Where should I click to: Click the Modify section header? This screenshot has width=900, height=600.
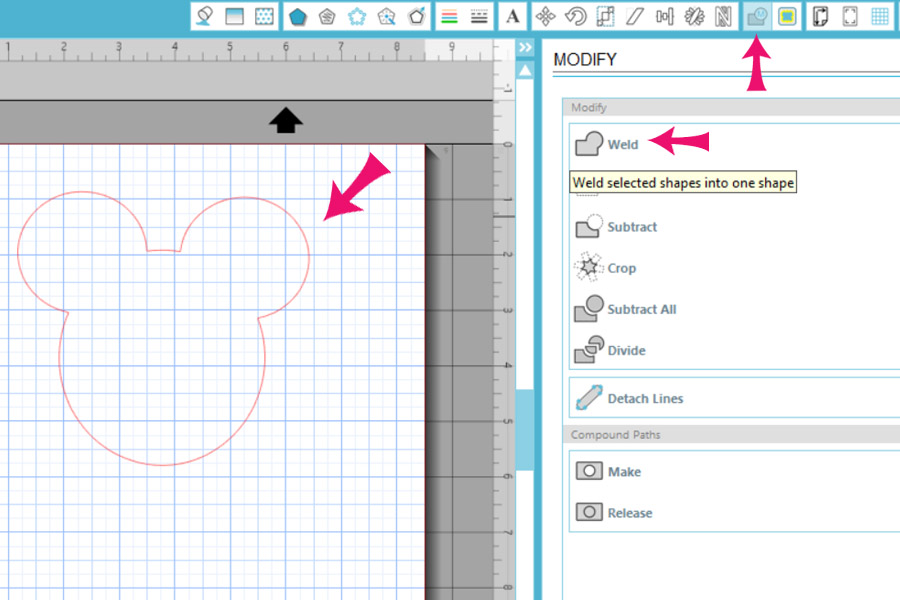click(589, 107)
